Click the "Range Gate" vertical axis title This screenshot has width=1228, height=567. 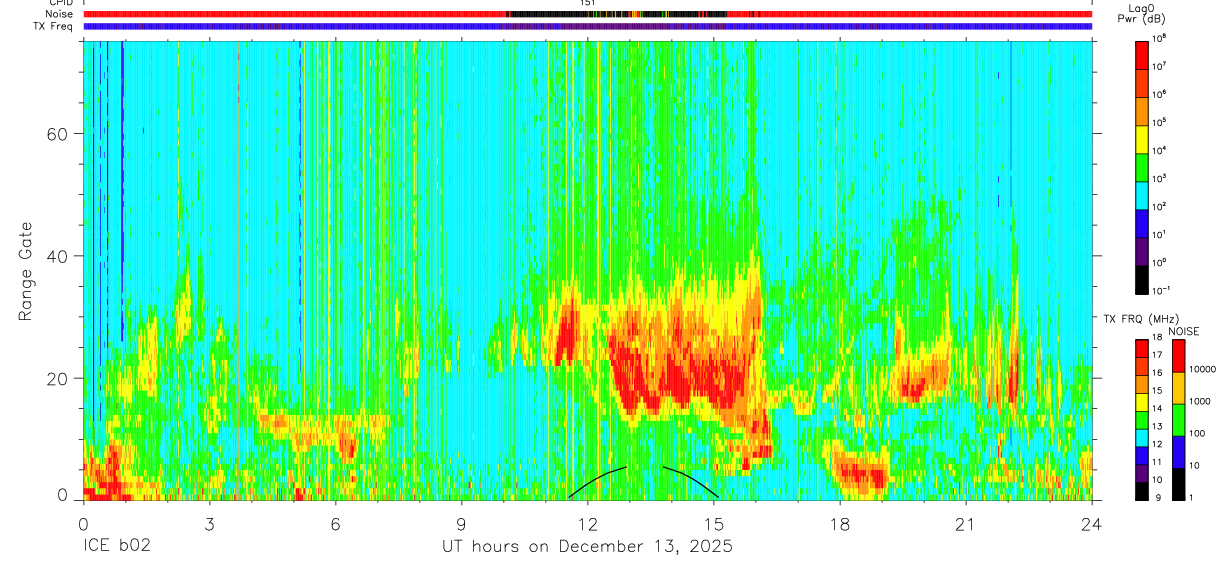[x=25, y=270]
